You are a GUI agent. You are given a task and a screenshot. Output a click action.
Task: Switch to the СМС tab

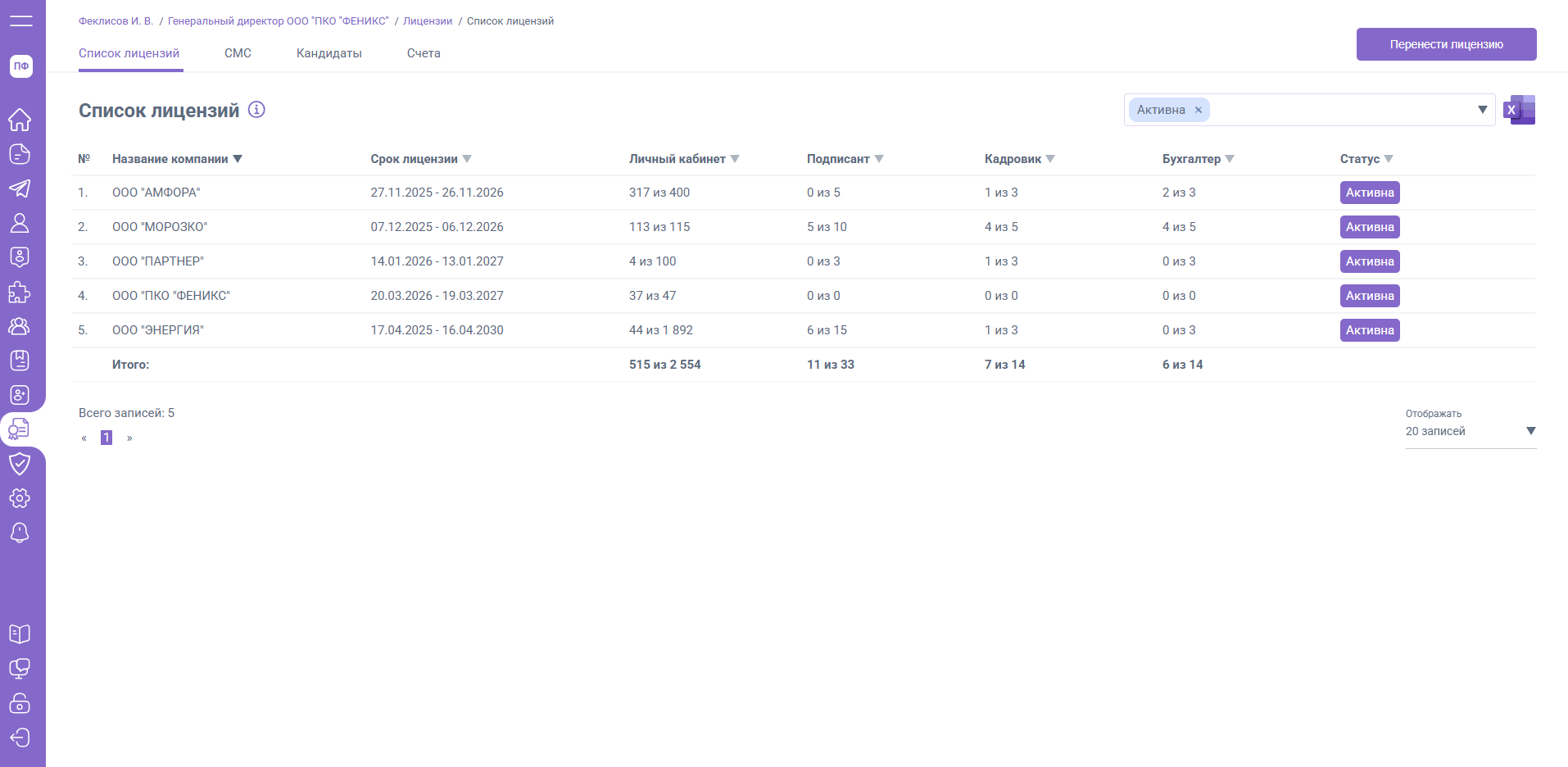[x=238, y=53]
